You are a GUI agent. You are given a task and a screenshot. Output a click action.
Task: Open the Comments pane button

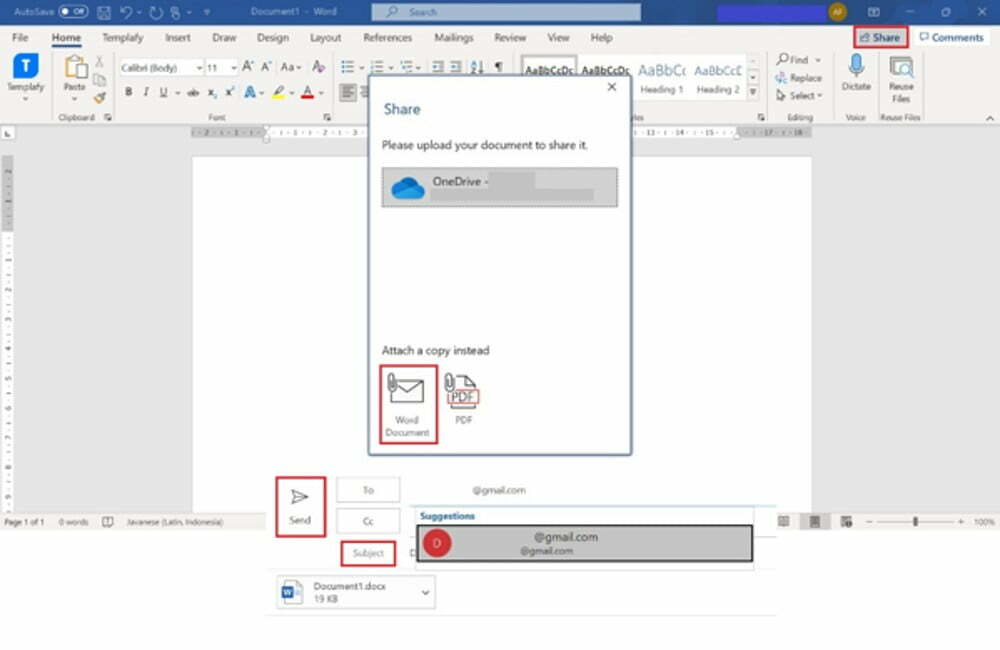(x=951, y=37)
